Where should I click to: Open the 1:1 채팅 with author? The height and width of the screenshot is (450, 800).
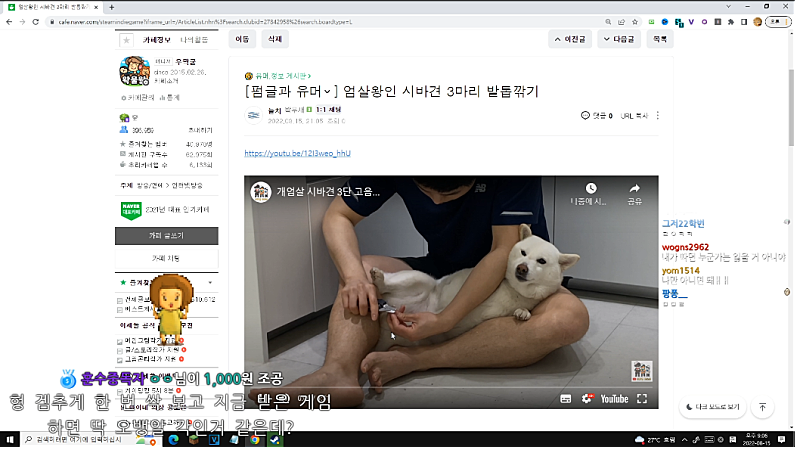point(329,110)
